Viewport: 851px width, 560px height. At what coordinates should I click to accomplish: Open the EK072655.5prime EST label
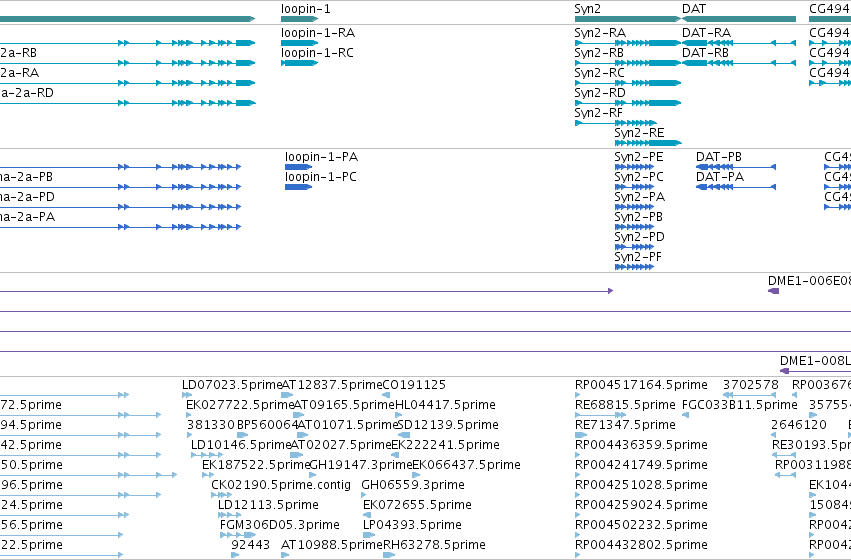(417, 505)
